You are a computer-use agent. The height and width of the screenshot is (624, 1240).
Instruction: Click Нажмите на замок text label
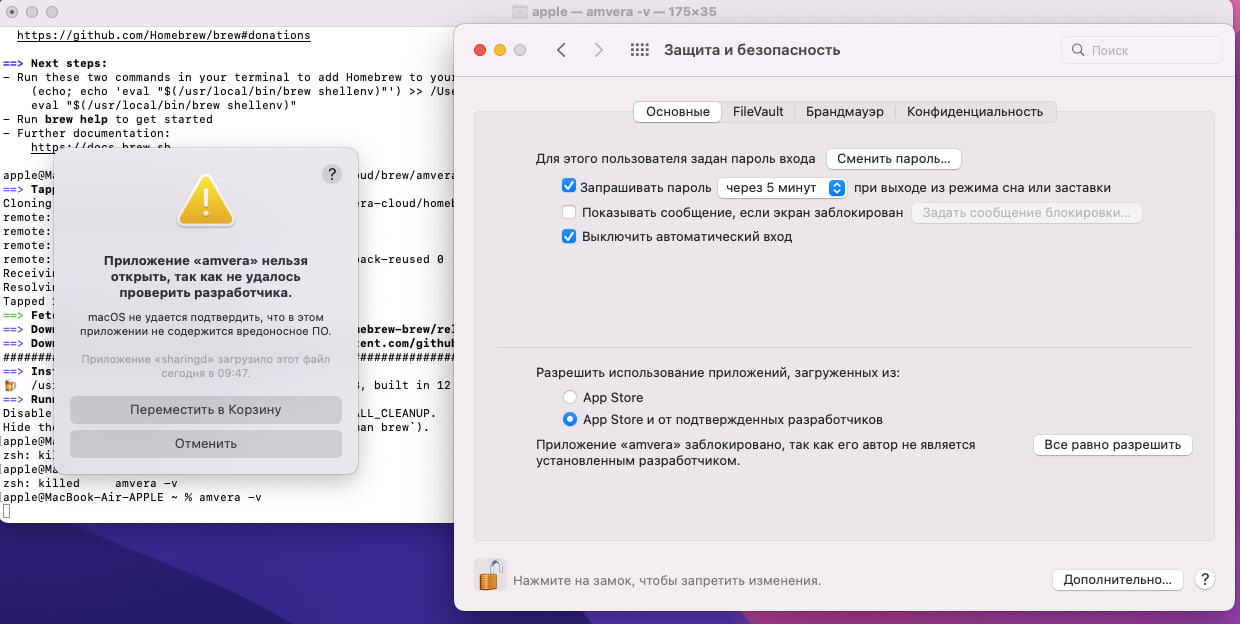point(667,580)
